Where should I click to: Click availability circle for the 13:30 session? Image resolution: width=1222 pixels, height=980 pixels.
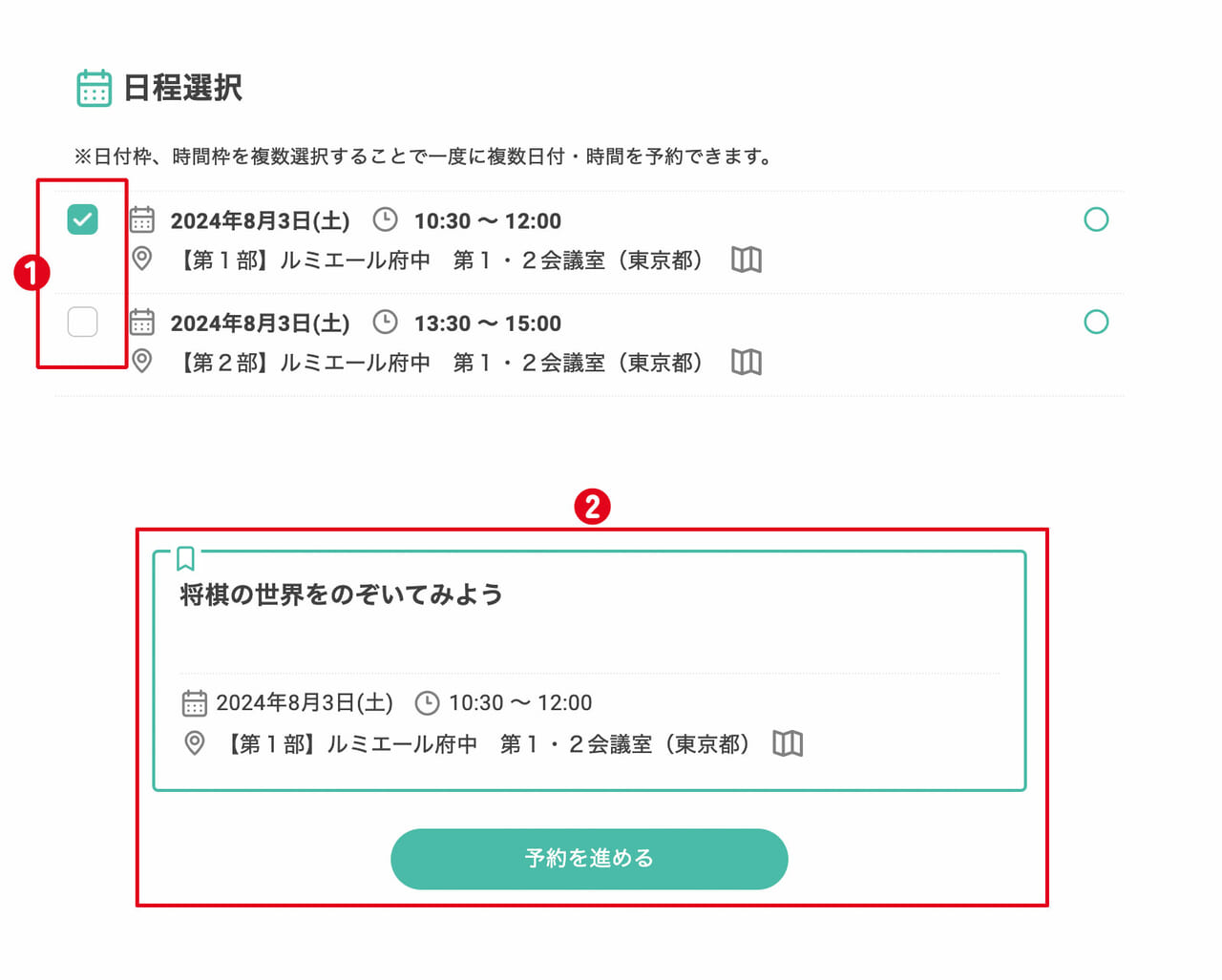1097,322
